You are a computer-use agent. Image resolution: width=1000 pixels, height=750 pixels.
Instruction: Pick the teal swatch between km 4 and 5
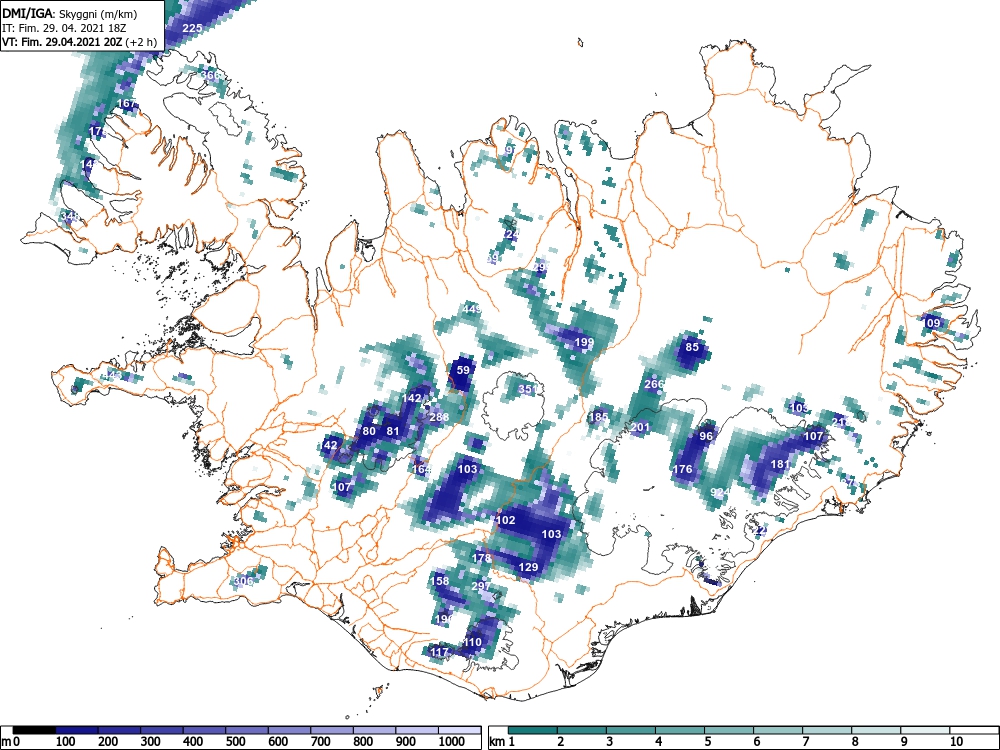pyautogui.click(x=680, y=730)
